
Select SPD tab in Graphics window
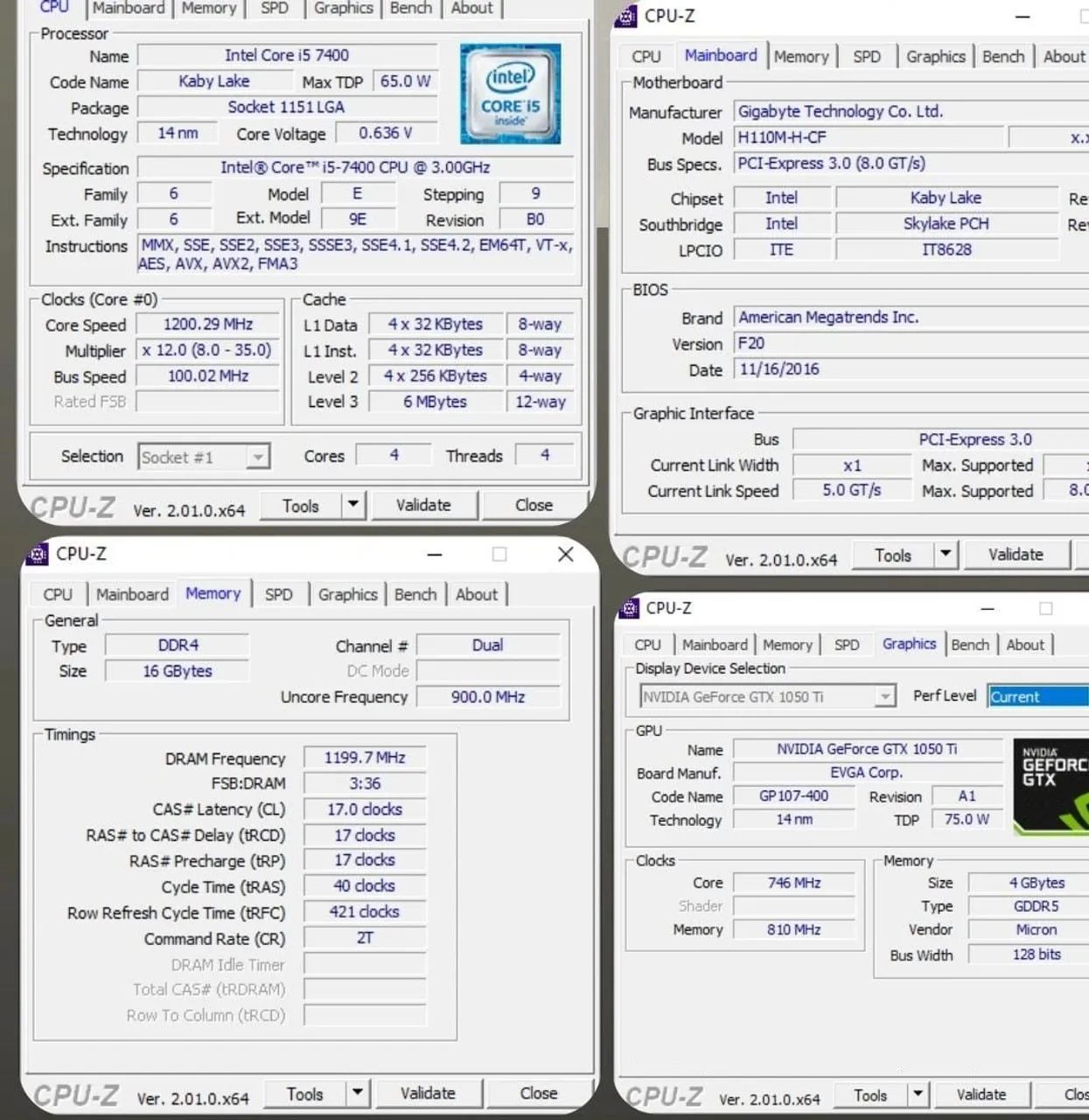pyautogui.click(x=847, y=645)
